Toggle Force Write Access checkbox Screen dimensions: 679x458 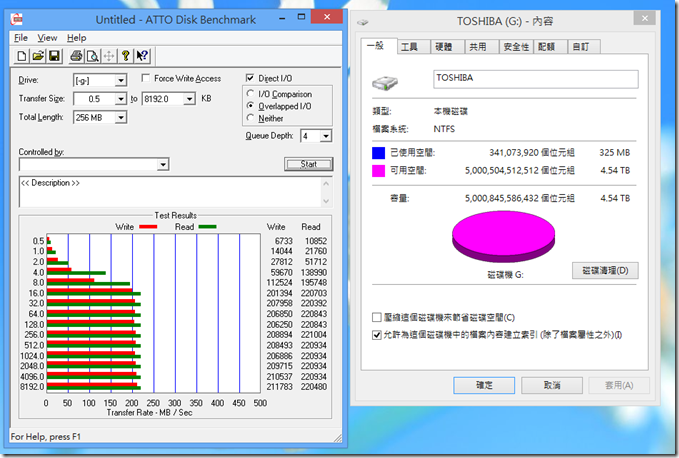pos(146,78)
